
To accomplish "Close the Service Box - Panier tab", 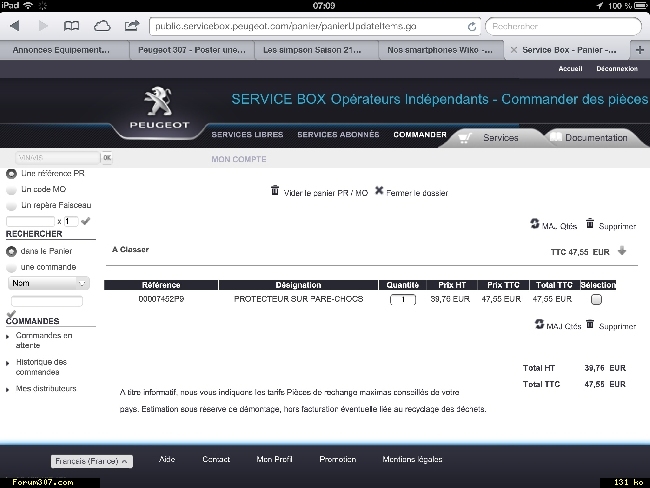I will (x=514, y=50).
